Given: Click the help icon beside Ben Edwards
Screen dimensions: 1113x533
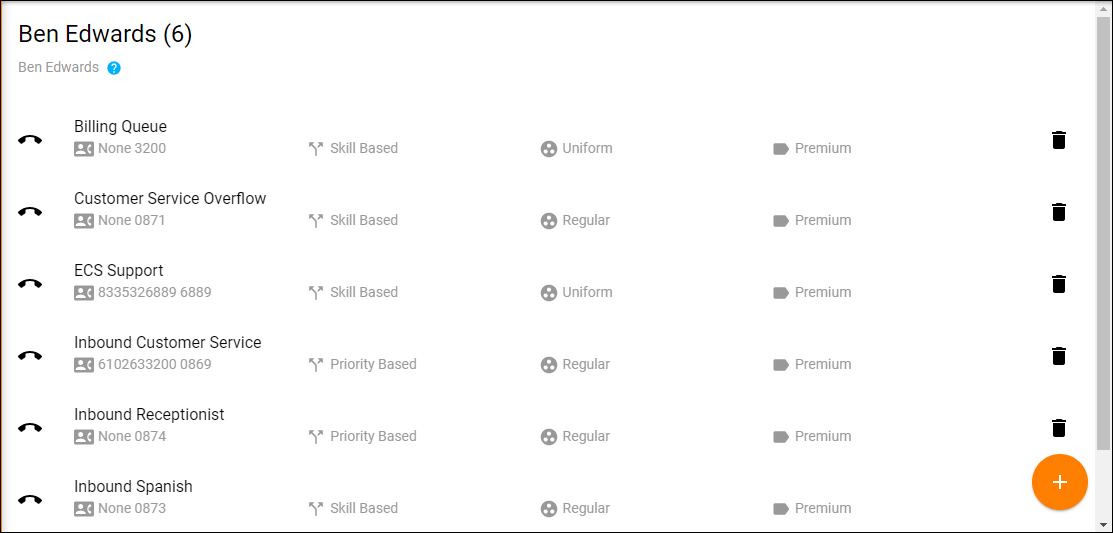Looking at the screenshot, I should 114,68.
